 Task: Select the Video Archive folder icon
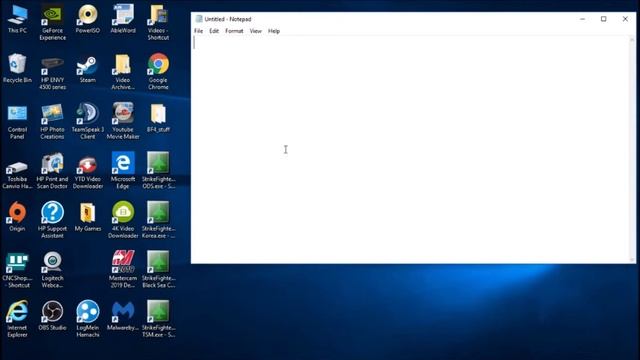click(x=123, y=72)
